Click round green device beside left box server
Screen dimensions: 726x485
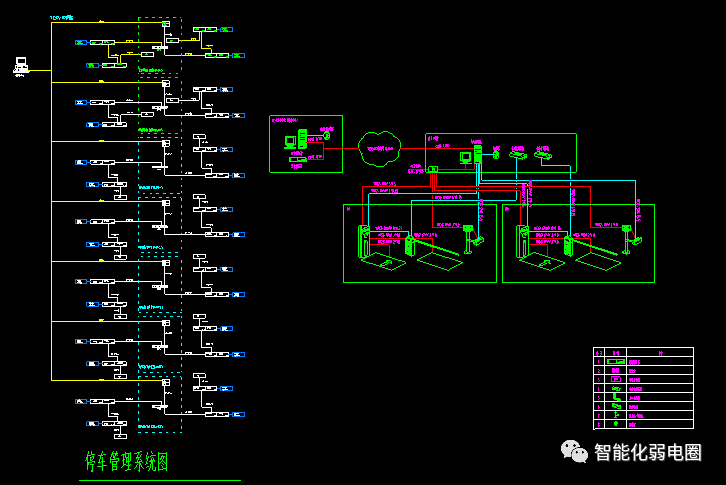(327, 135)
